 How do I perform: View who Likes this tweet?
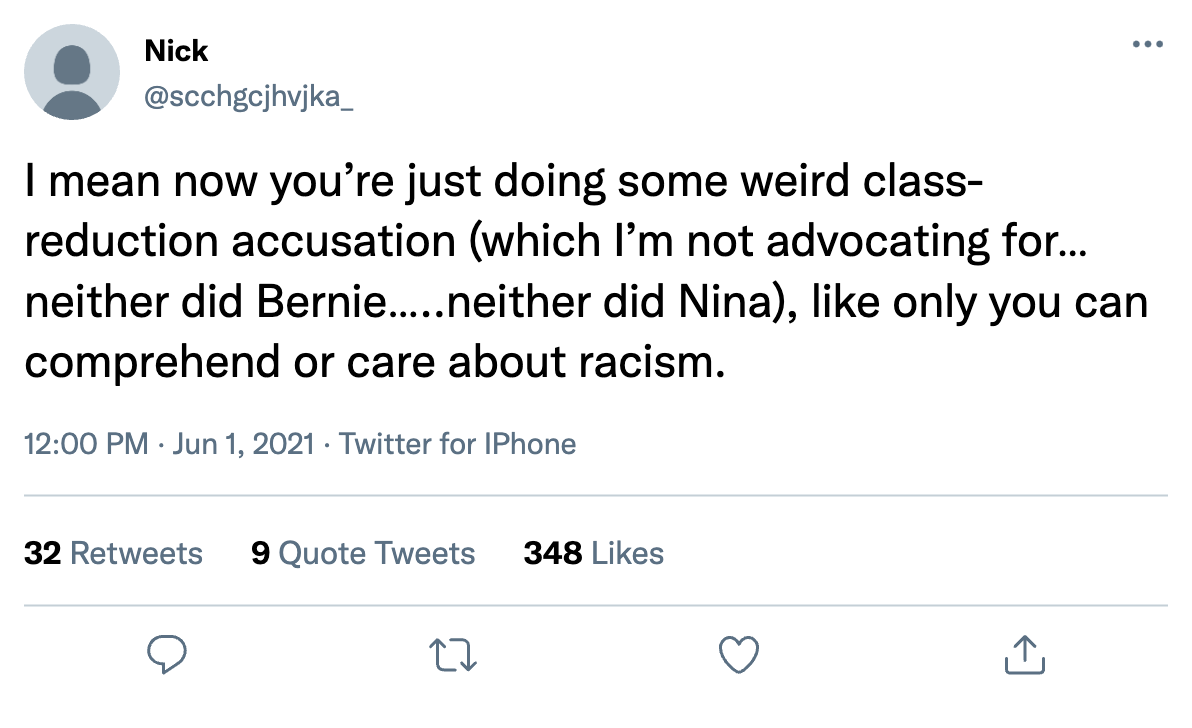(x=627, y=553)
